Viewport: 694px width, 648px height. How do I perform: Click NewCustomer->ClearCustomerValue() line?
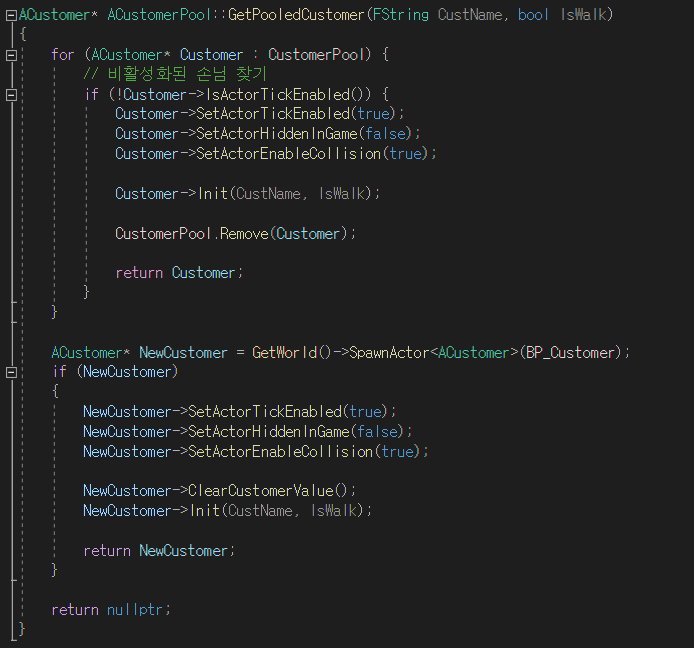(220, 491)
